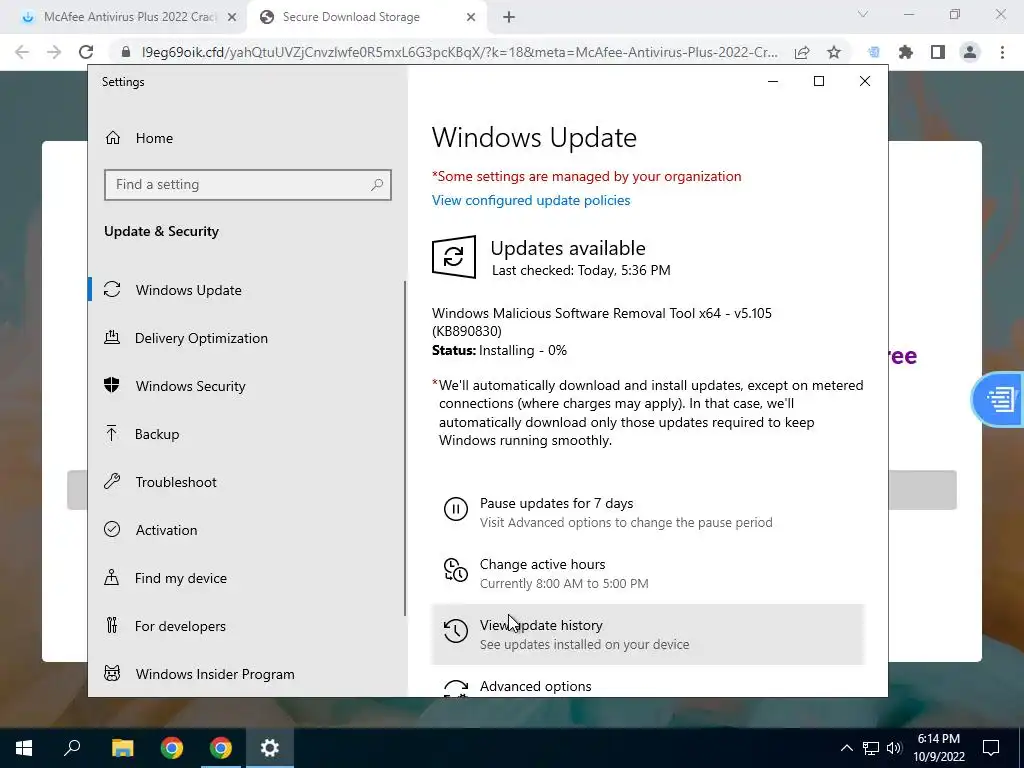Screen dimensions: 1024x768
Task: Open Chrome three-dot menu
Action: coord(1002,52)
